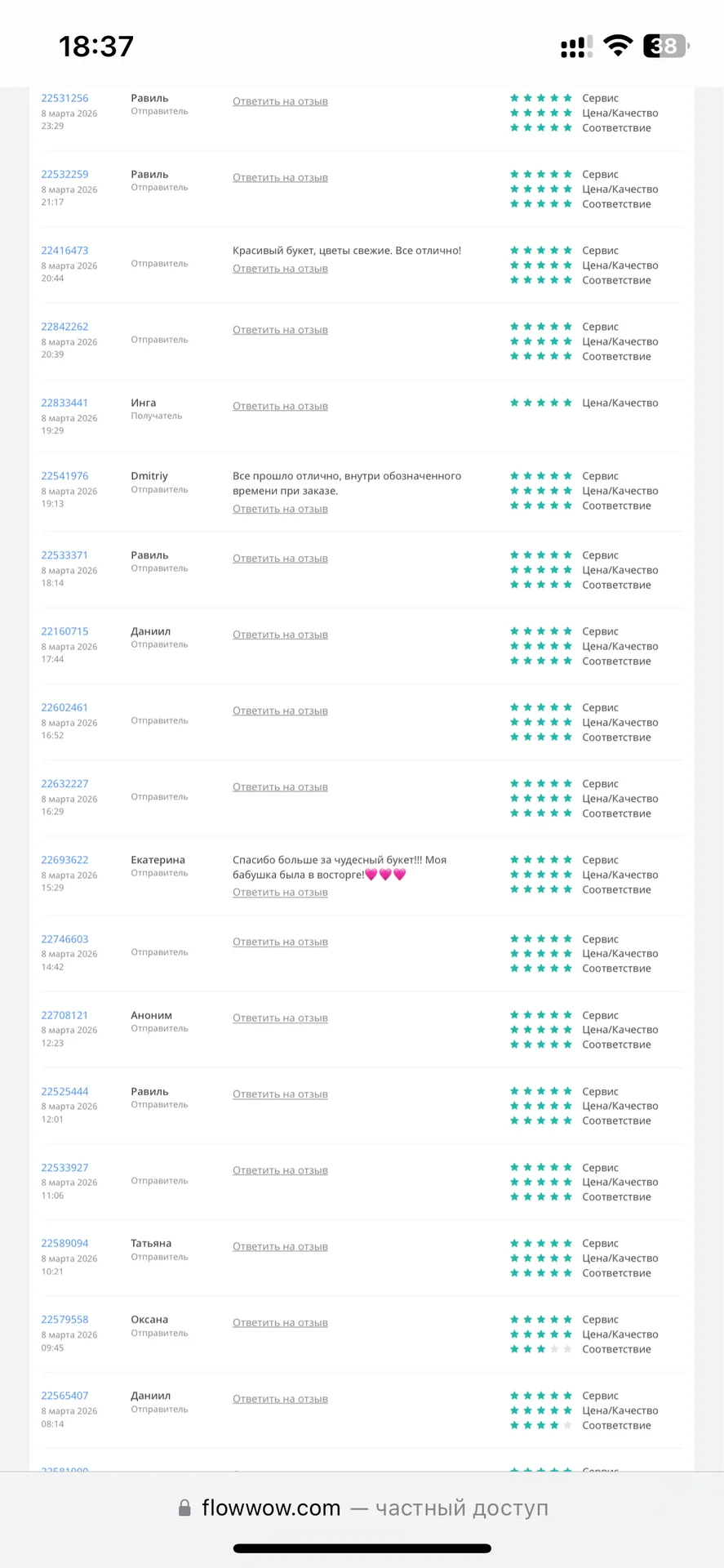Open order number 22531256
This screenshot has height=1568, width=724.
point(64,98)
